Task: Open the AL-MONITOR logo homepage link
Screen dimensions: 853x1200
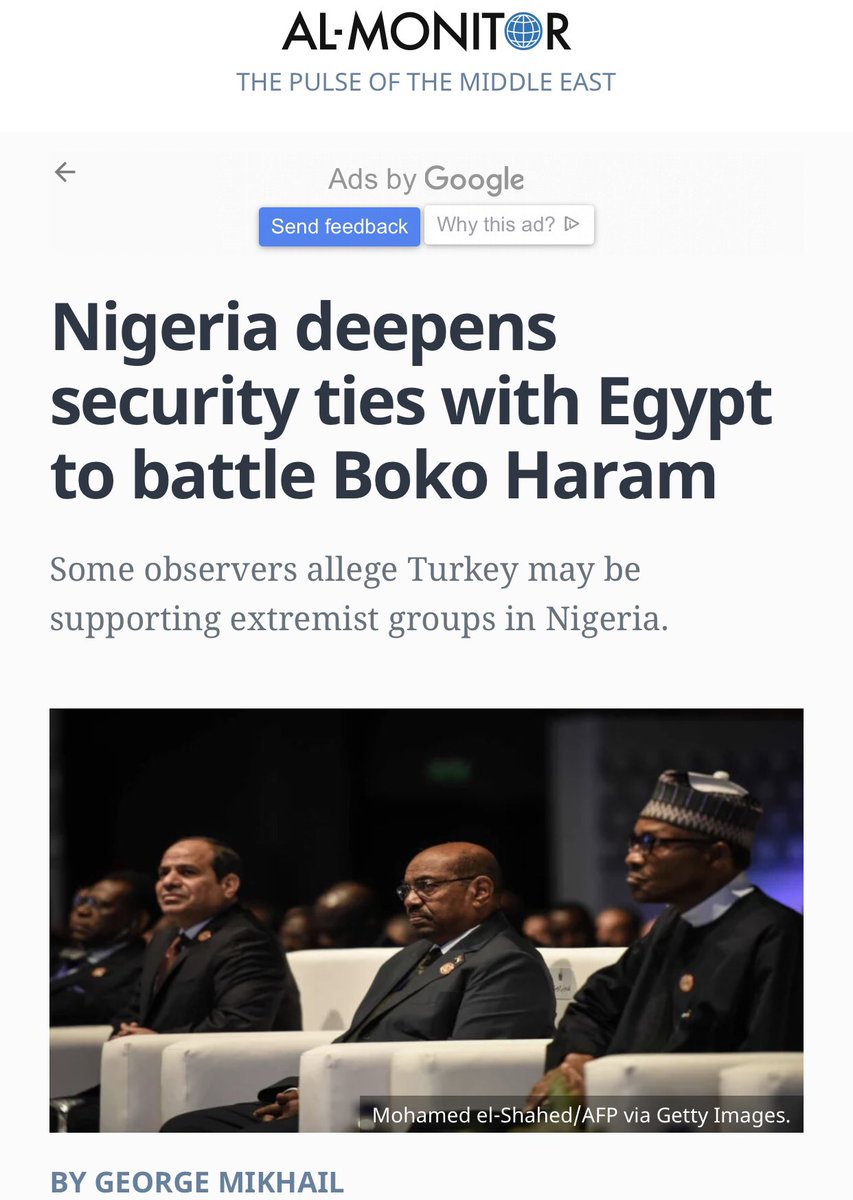Action: (426, 31)
